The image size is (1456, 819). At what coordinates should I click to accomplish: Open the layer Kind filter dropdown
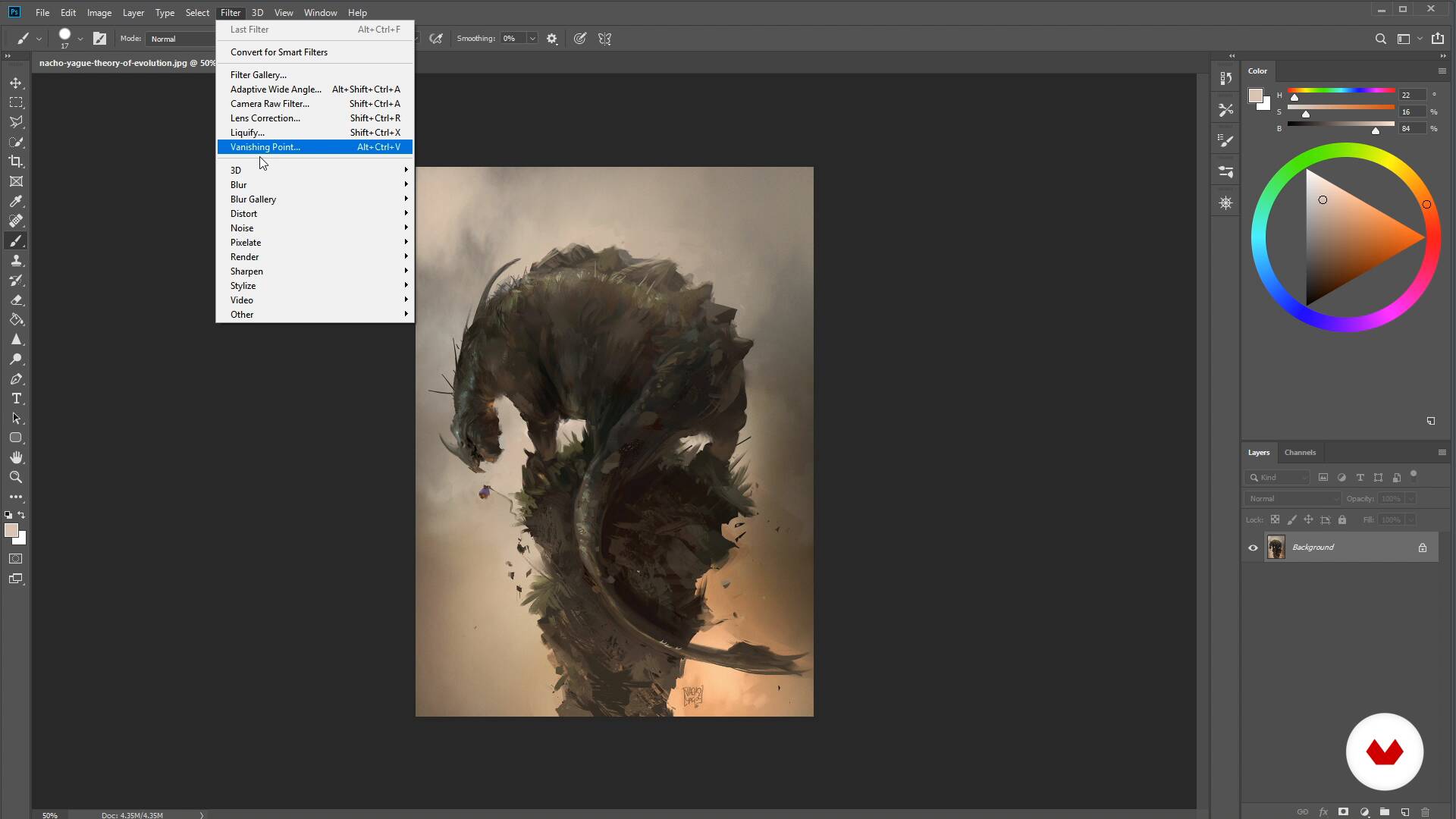[1278, 478]
